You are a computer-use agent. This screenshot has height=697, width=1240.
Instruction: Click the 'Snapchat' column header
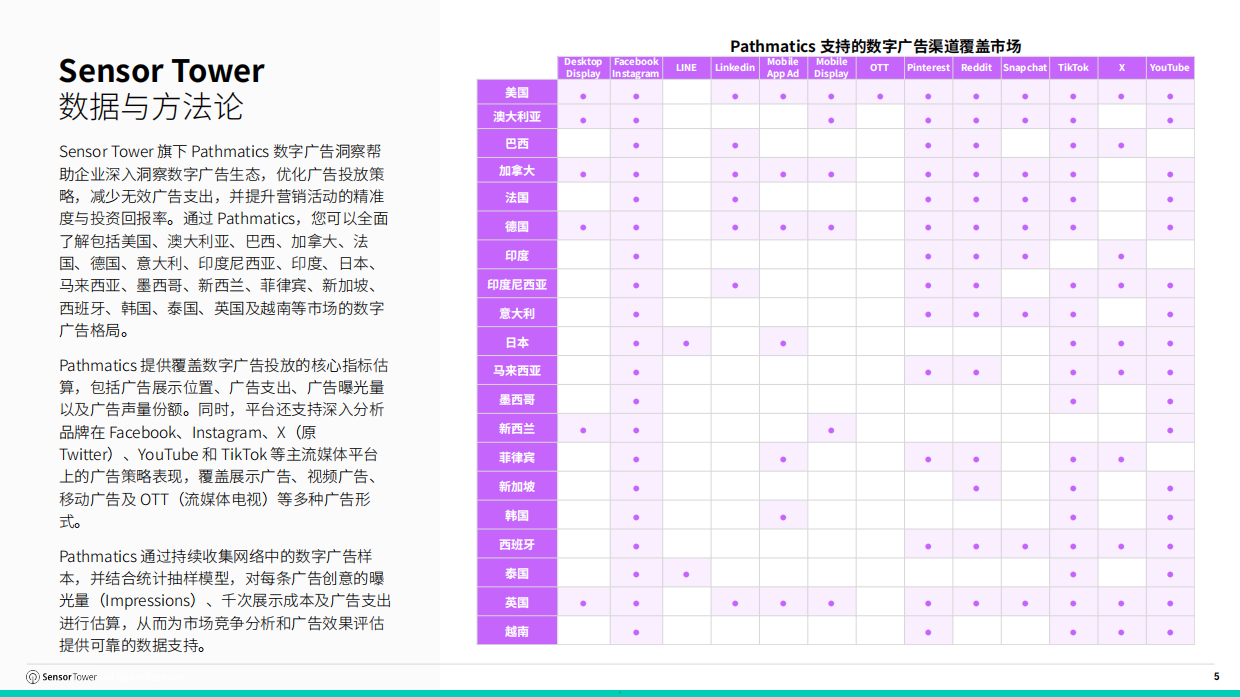click(1025, 68)
